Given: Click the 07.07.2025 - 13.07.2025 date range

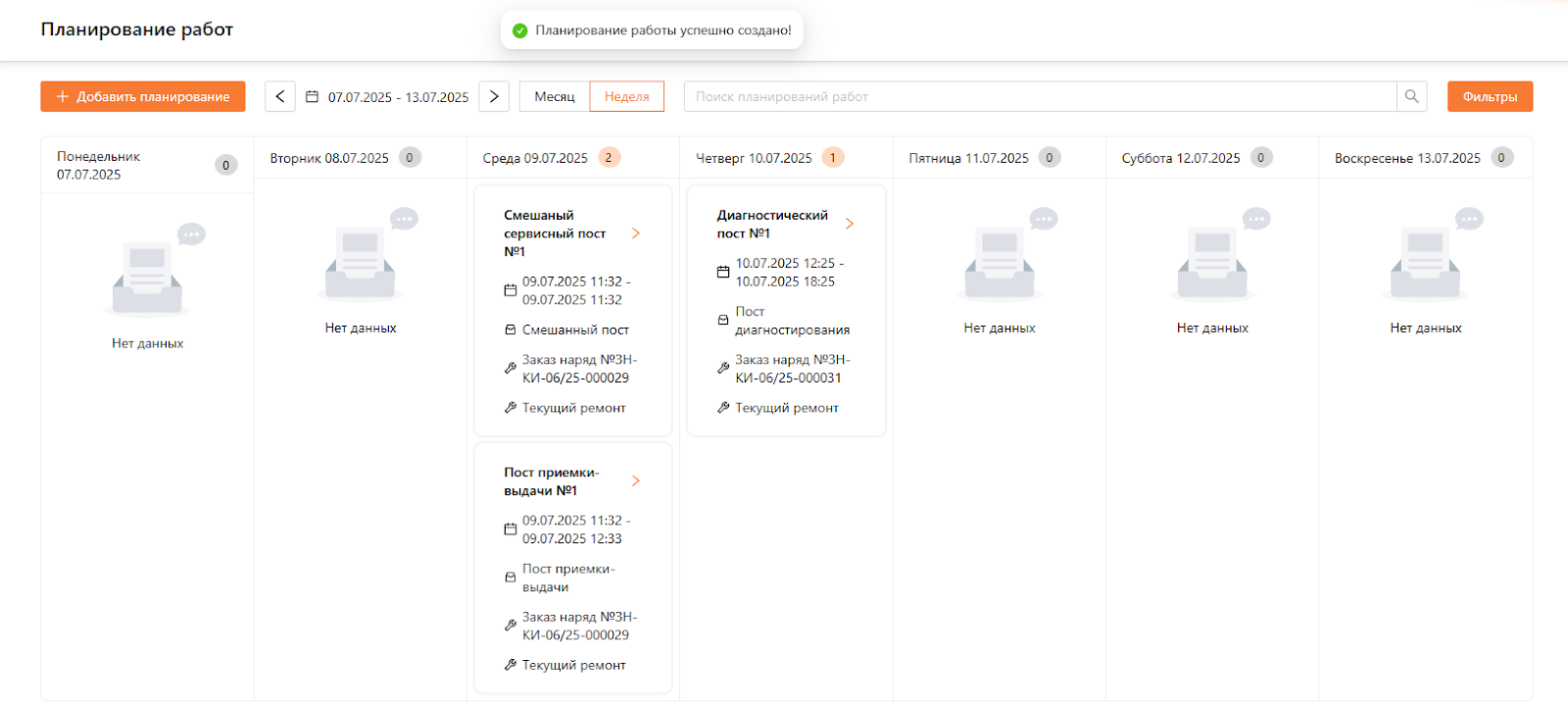Looking at the screenshot, I should pos(398,97).
